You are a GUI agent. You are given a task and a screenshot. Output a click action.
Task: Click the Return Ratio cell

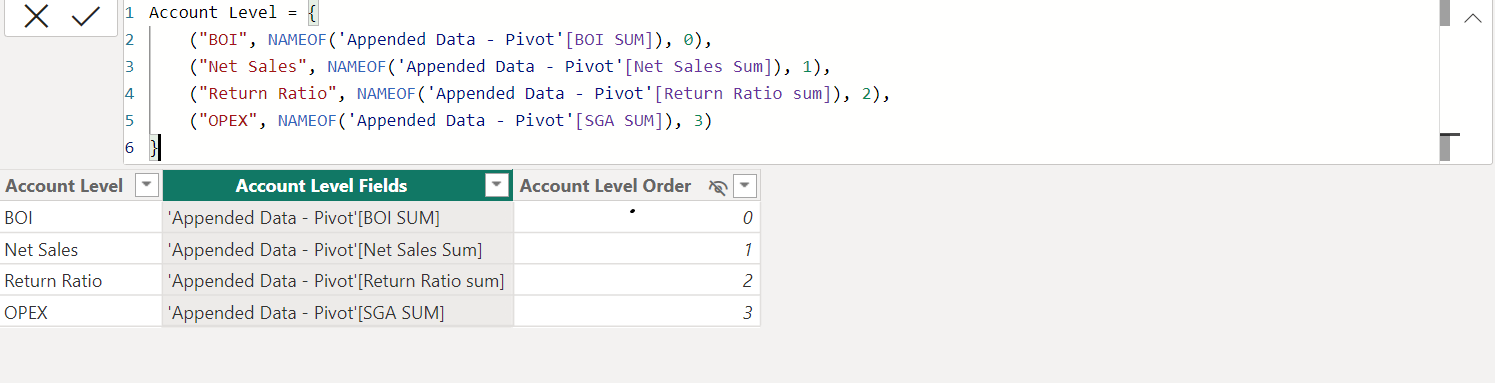pyautogui.click(x=81, y=281)
